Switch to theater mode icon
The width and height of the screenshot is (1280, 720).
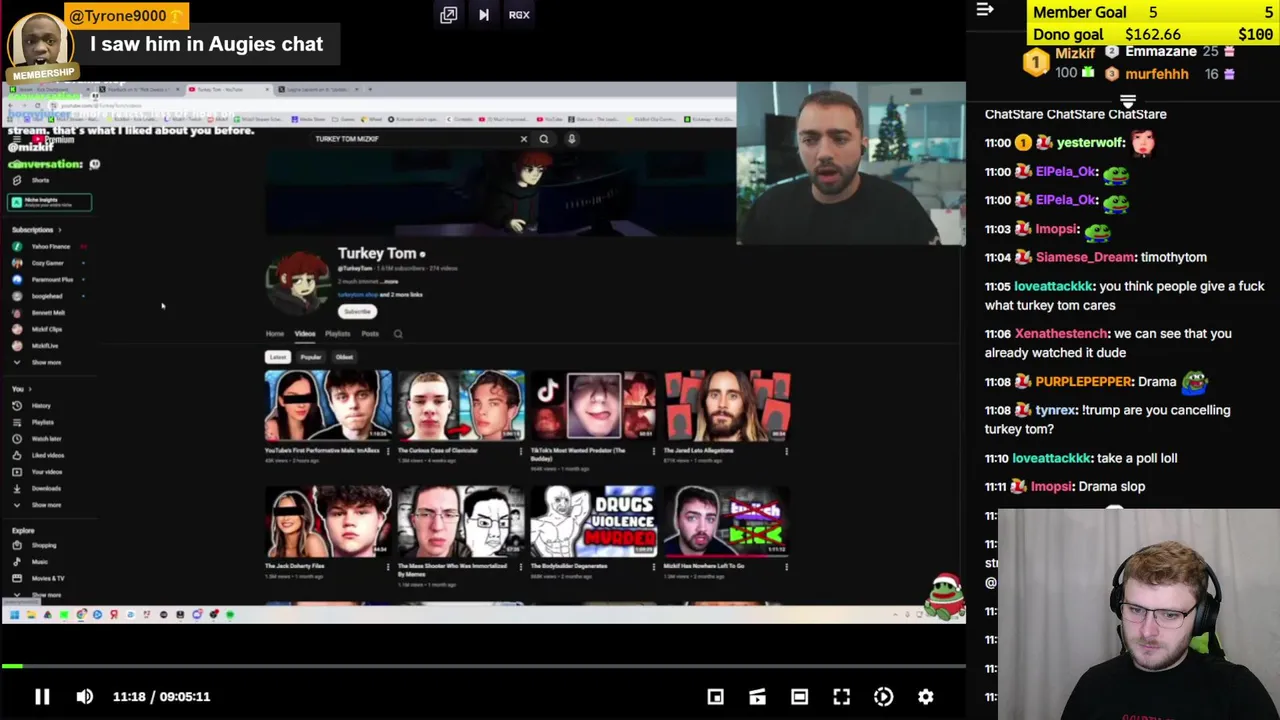click(799, 696)
